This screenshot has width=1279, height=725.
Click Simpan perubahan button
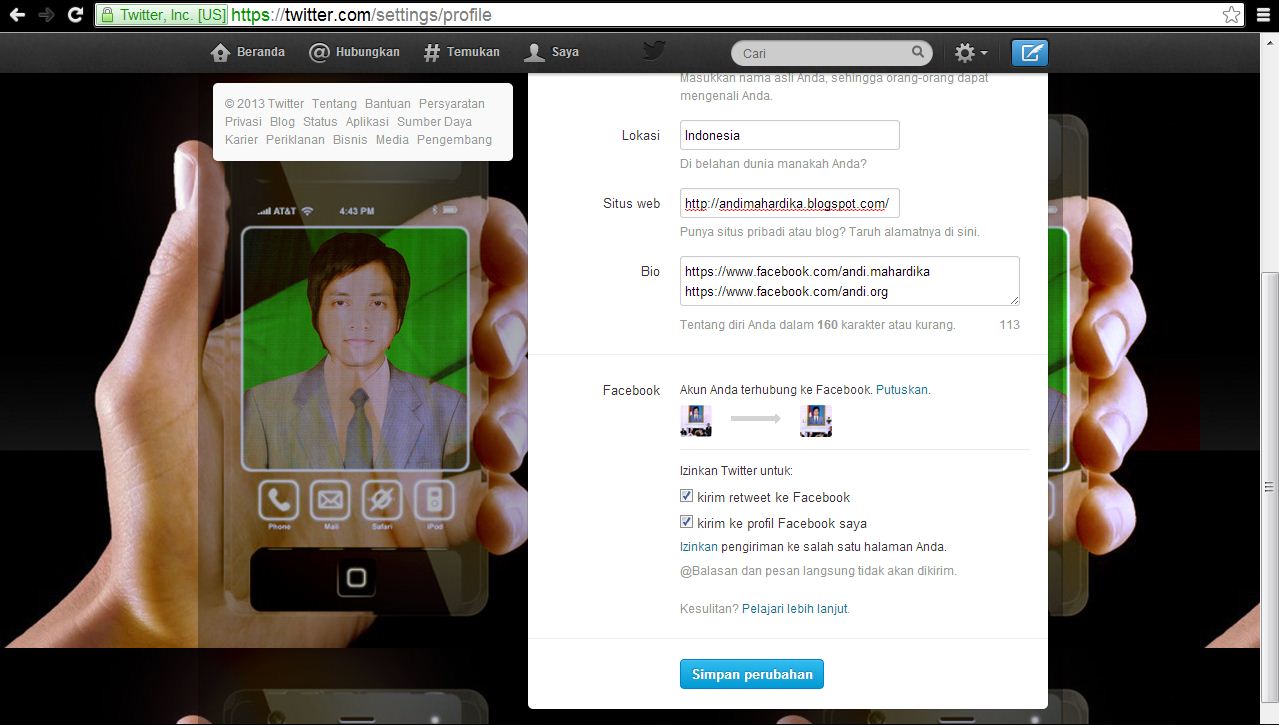(752, 674)
